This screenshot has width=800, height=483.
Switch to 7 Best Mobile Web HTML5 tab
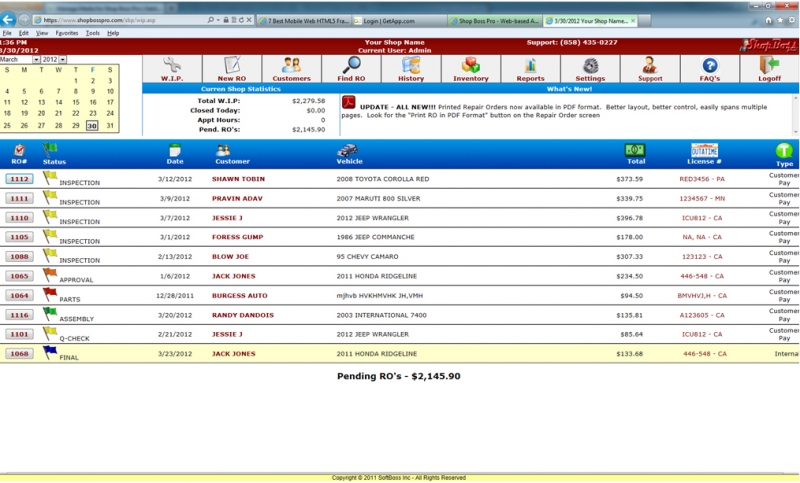click(x=304, y=21)
